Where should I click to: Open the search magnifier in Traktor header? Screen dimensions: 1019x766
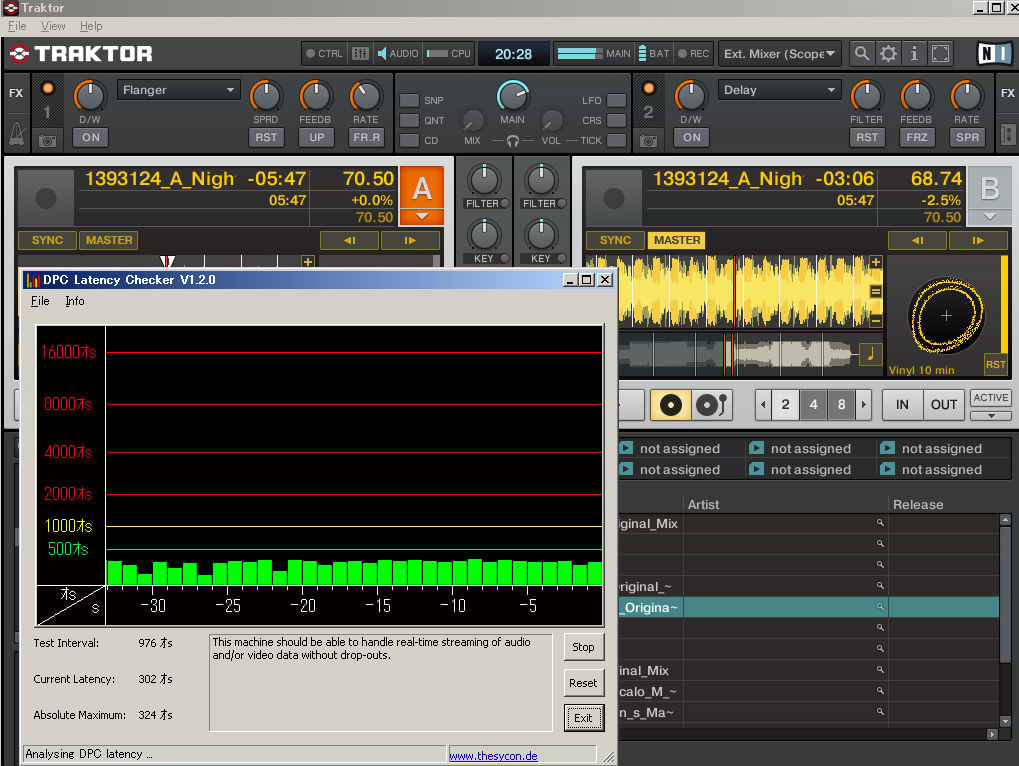click(862, 53)
